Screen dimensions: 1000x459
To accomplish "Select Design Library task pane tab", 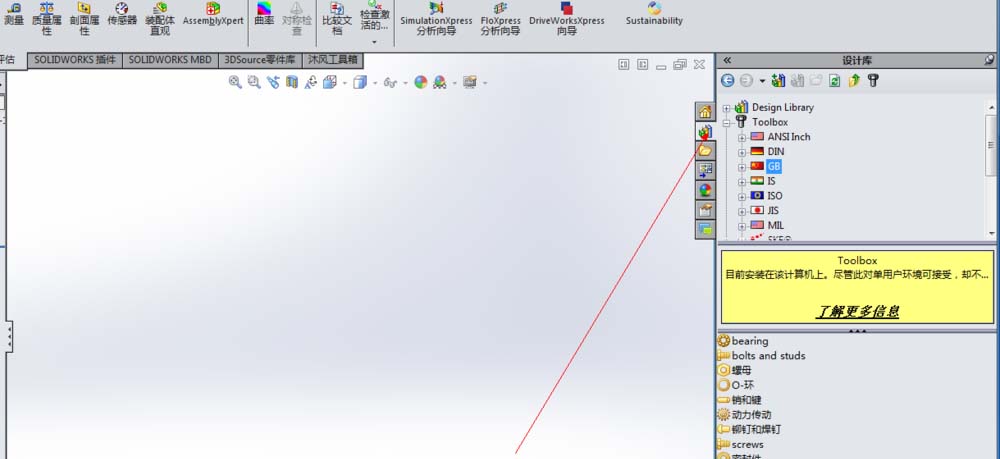I will tap(705, 131).
